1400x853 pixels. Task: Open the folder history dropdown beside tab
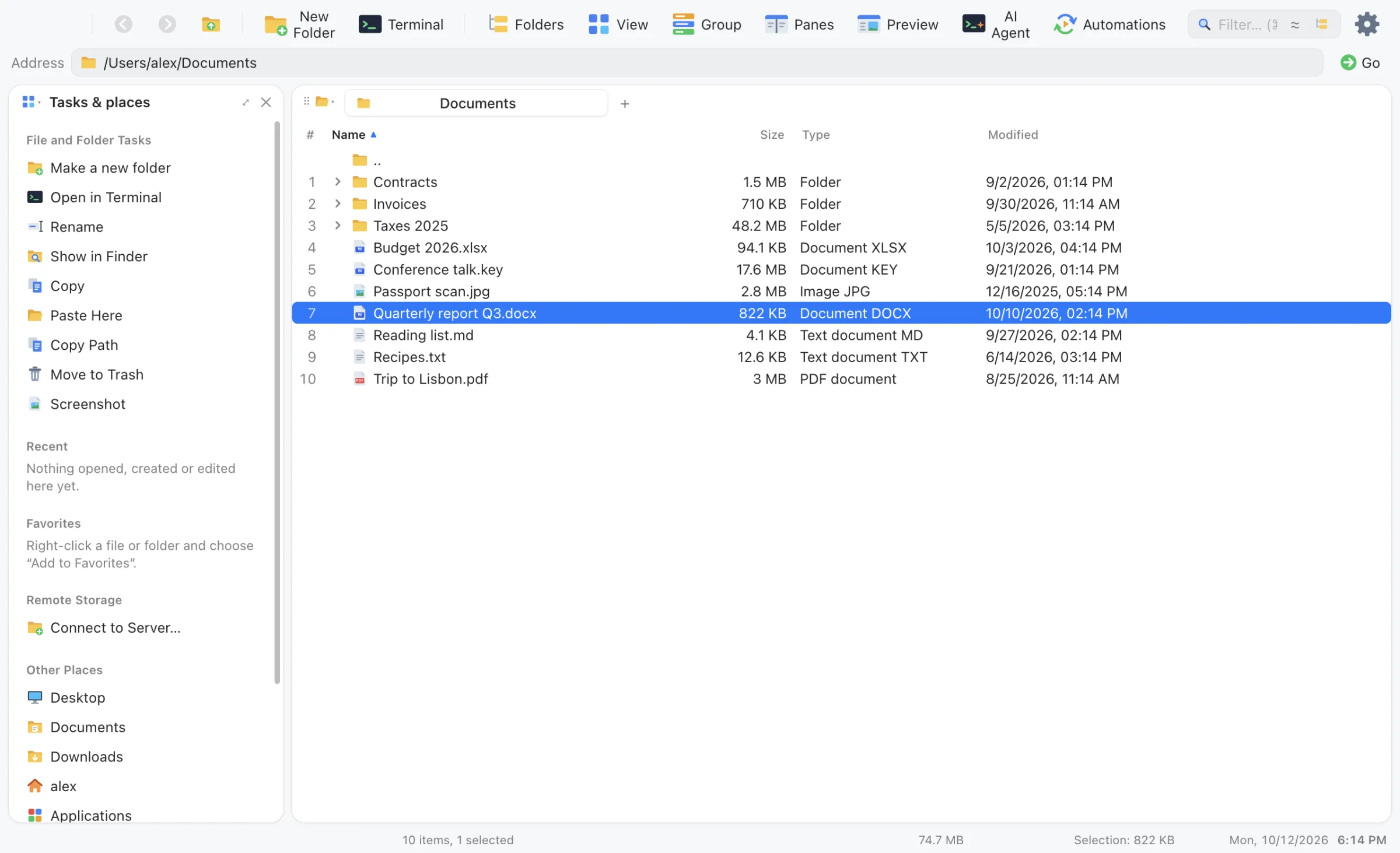pos(324,102)
